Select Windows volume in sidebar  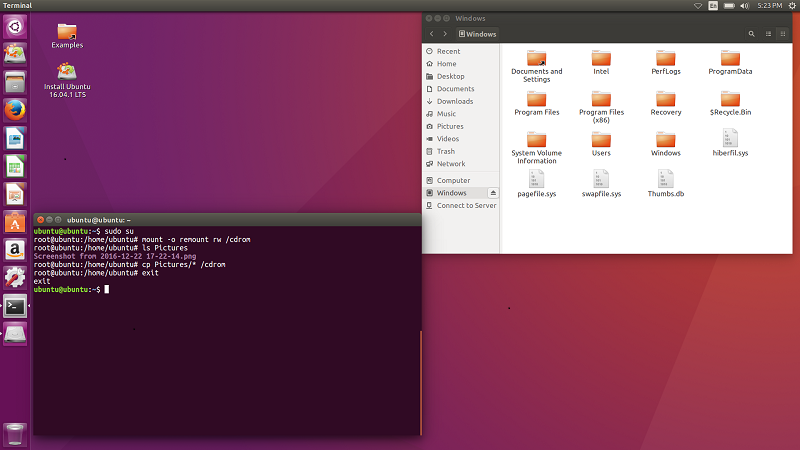point(455,193)
